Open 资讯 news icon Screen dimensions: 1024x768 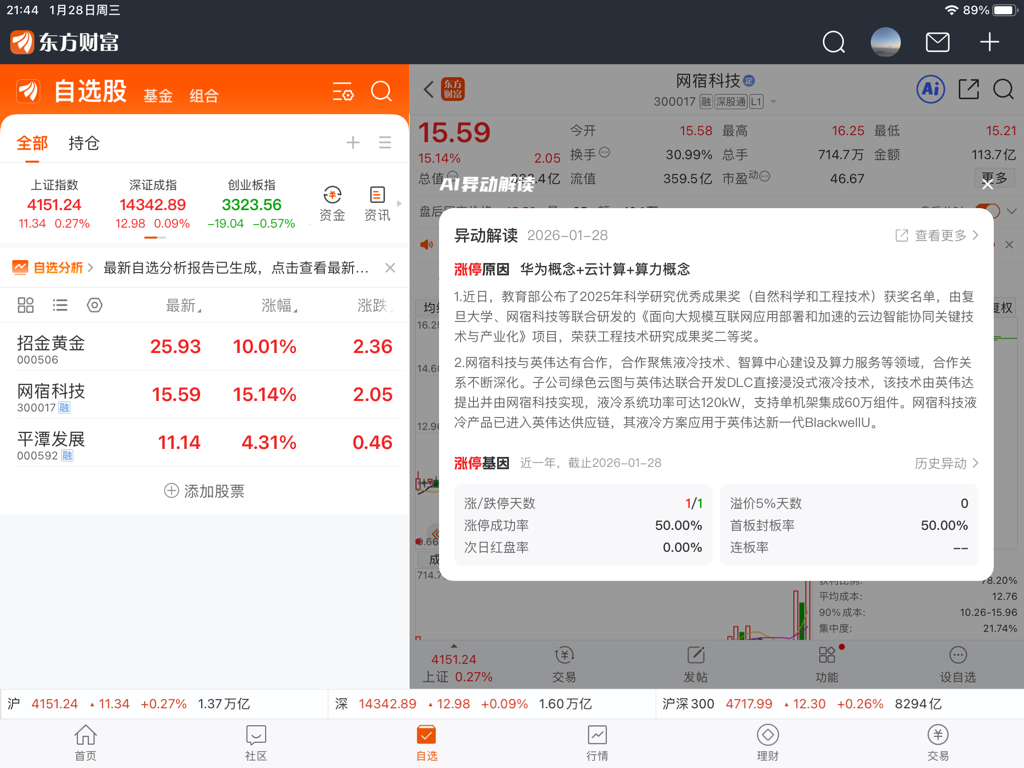[377, 204]
